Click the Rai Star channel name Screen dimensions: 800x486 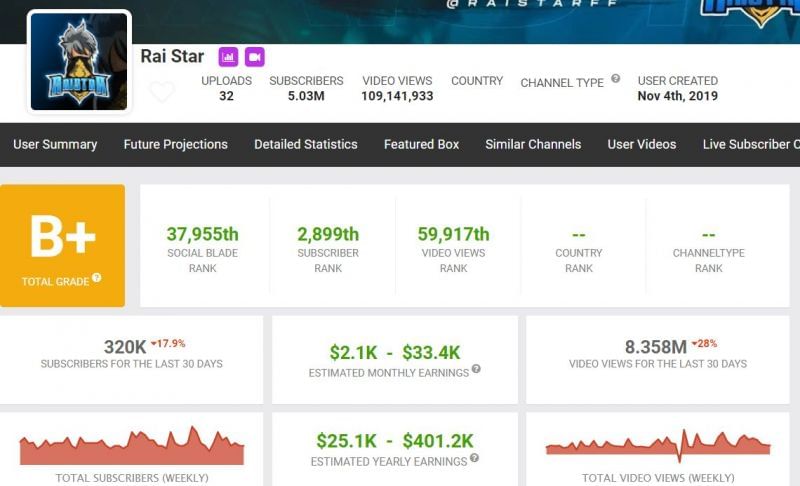tap(172, 56)
